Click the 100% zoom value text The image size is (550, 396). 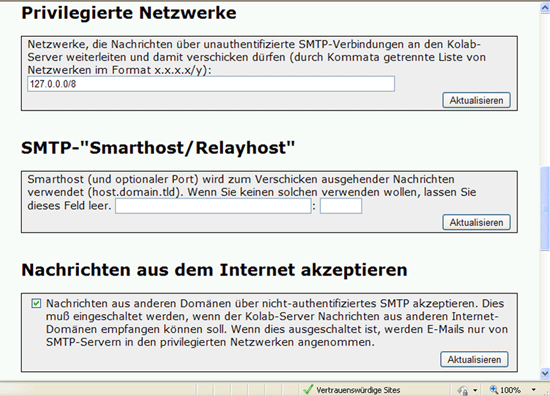point(510,390)
